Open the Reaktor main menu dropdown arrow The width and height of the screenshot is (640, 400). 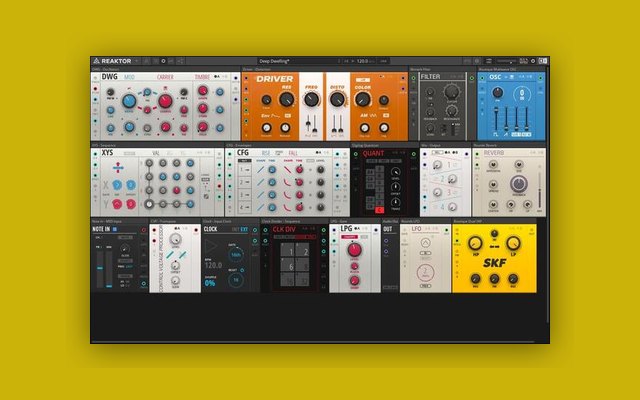pos(137,61)
